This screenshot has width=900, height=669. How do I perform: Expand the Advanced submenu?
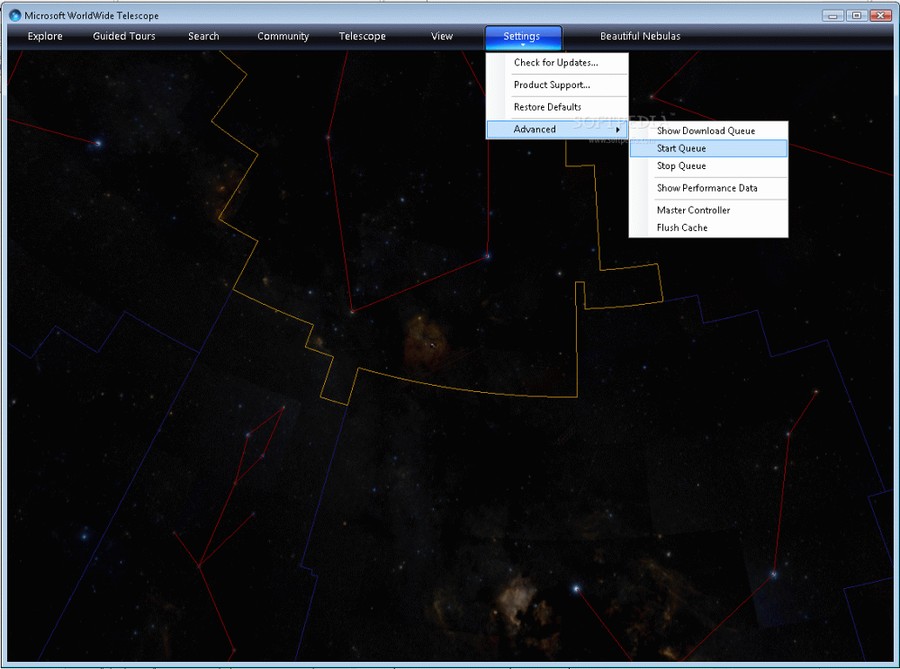(557, 129)
